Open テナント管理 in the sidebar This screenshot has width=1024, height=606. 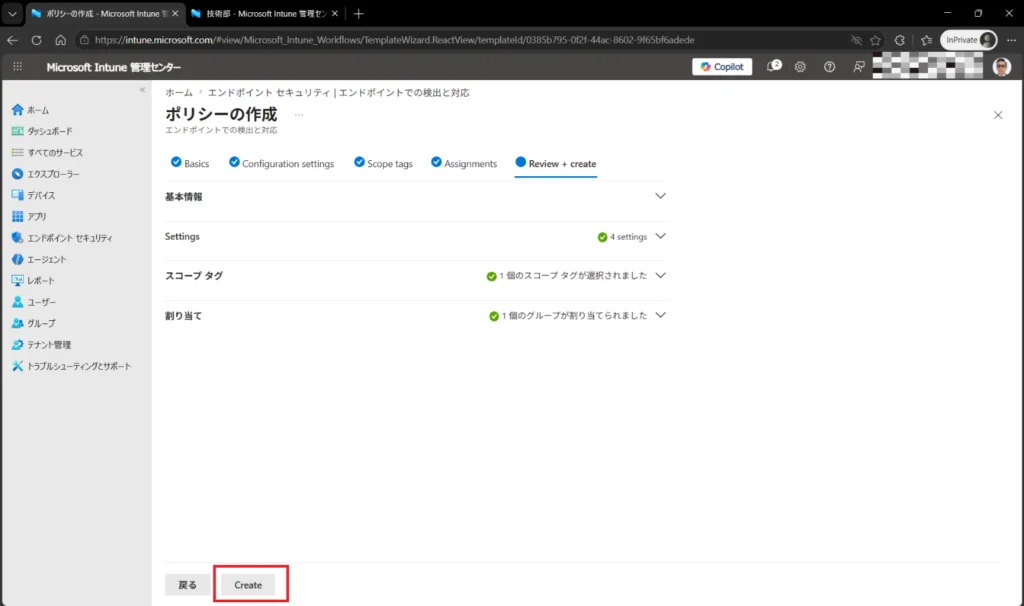pyautogui.click(x=41, y=345)
